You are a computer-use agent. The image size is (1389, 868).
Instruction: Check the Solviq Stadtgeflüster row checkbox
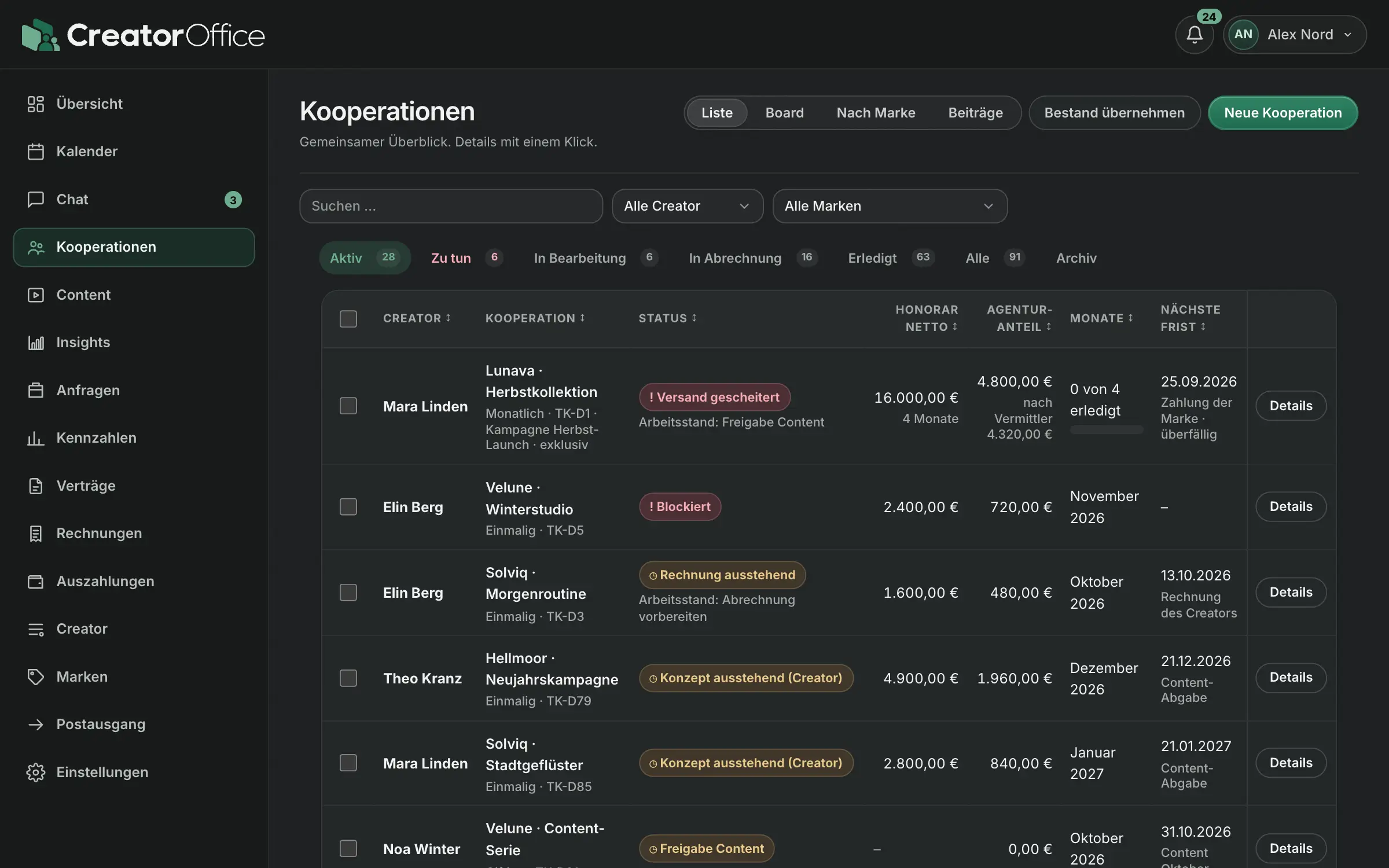click(x=348, y=763)
